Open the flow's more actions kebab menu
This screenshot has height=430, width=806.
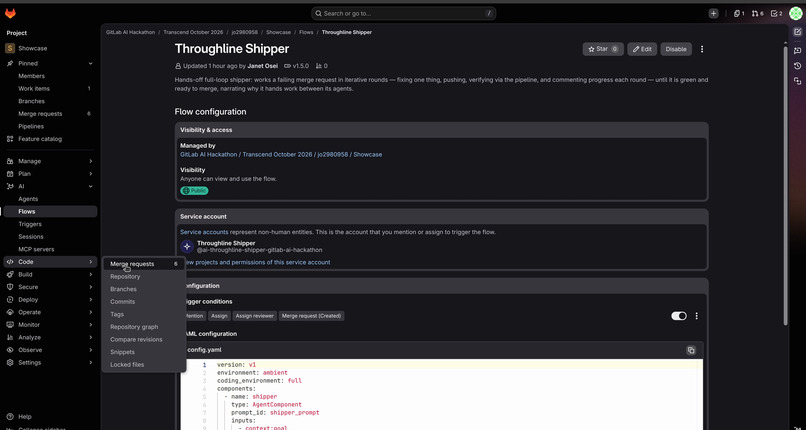(x=702, y=49)
